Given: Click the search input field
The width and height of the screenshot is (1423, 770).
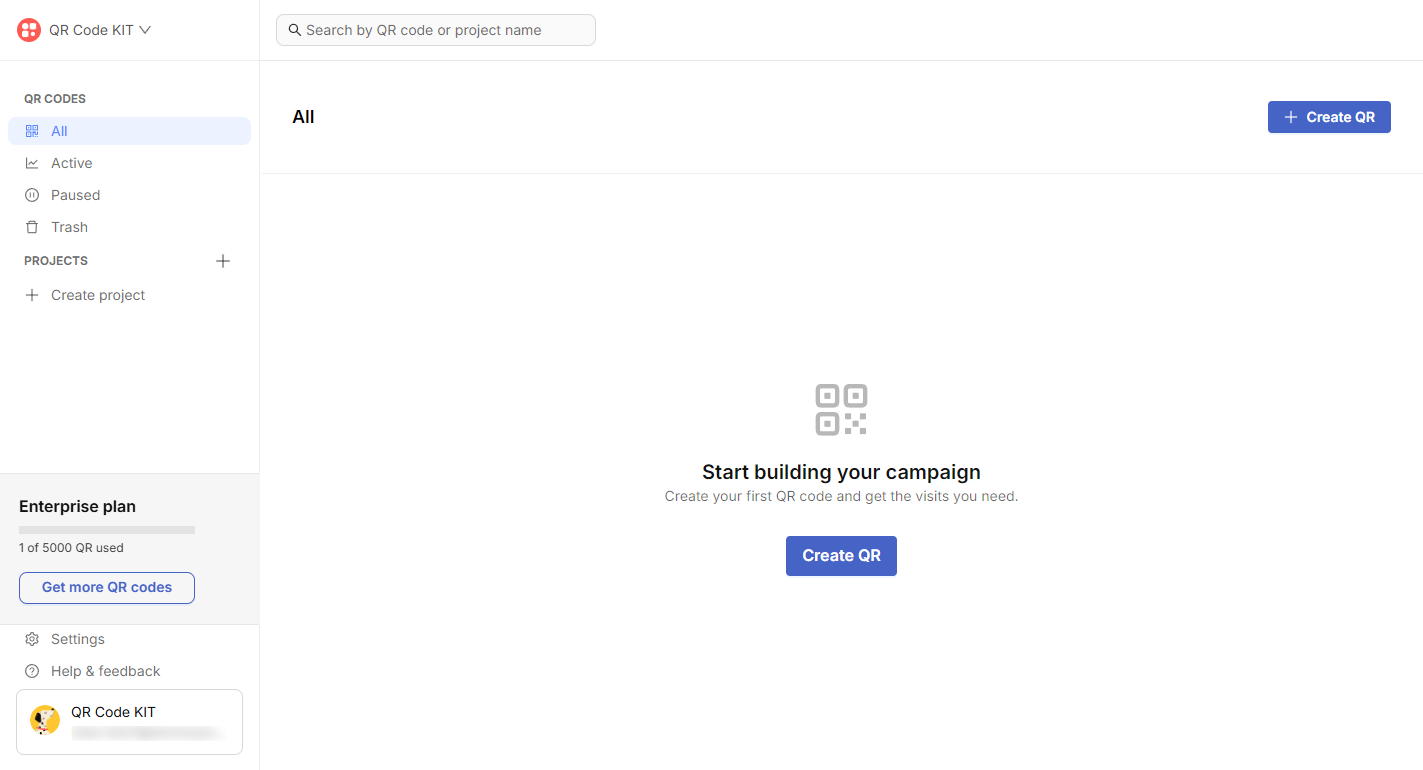Looking at the screenshot, I should coord(435,30).
